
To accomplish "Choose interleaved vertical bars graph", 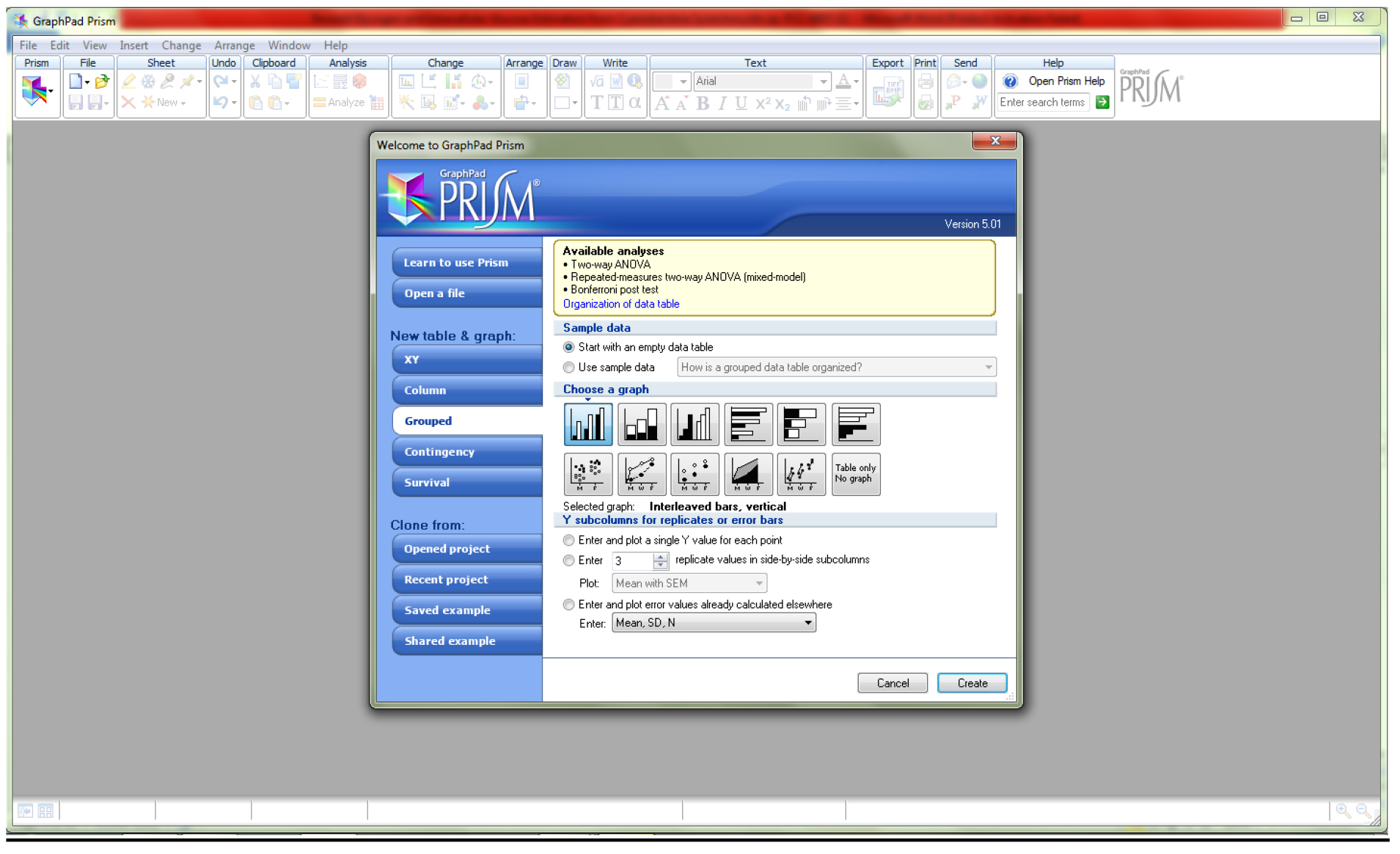I will (588, 424).
